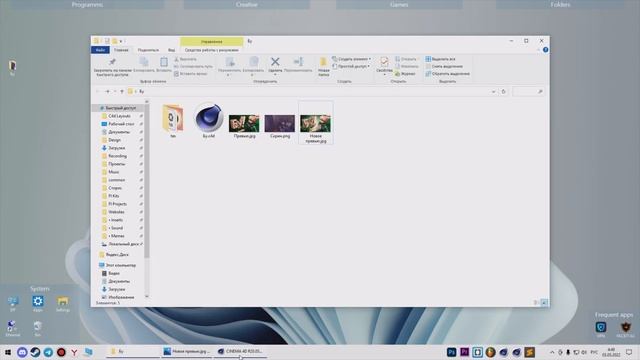Launch Photoshop from the taskbar
The height and width of the screenshot is (360, 640).
tap(451, 352)
